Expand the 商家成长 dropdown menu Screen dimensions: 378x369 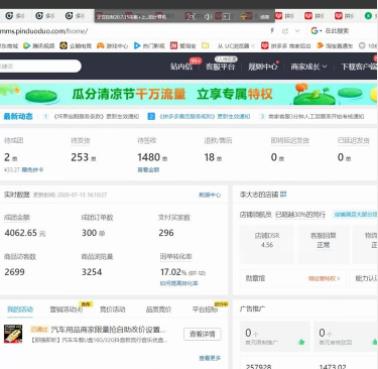[x=309, y=67]
